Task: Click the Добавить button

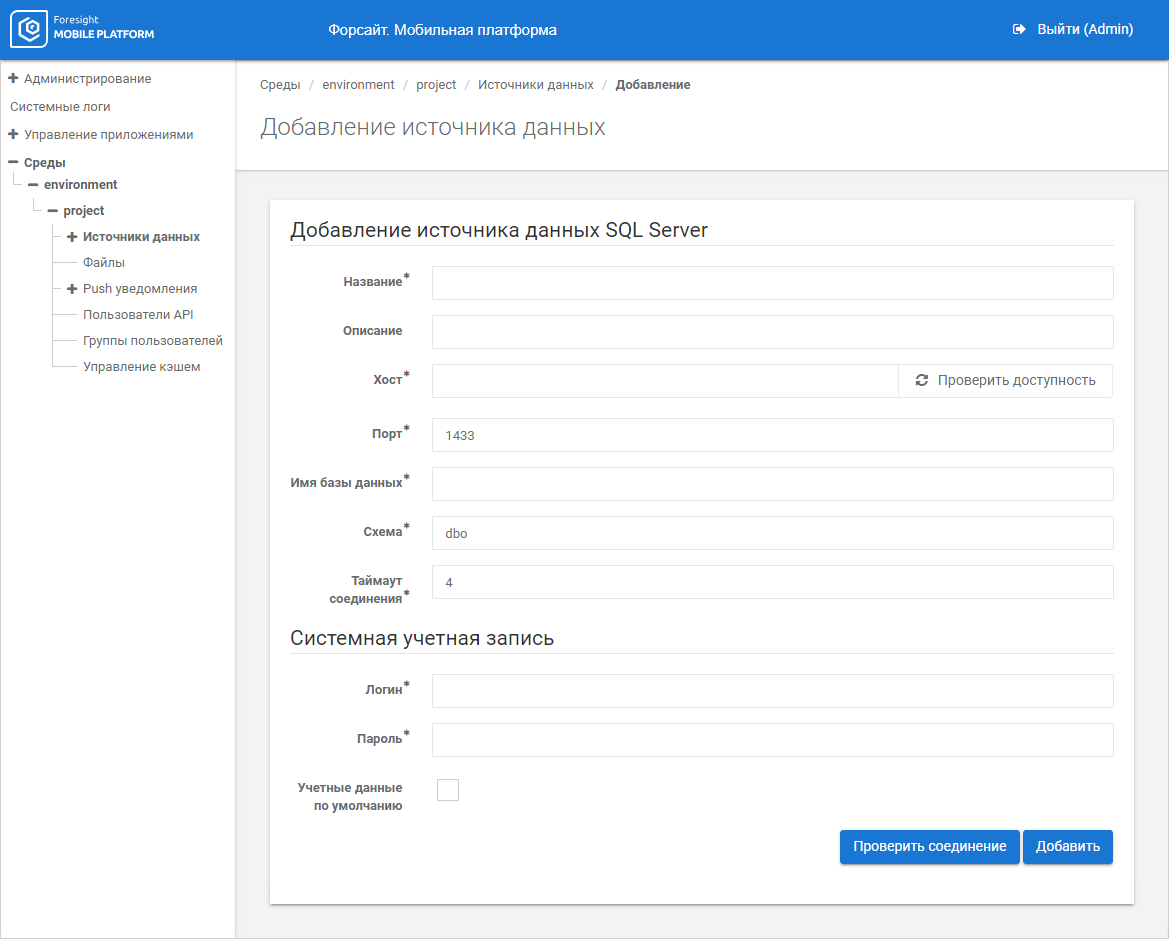Action: (1068, 847)
